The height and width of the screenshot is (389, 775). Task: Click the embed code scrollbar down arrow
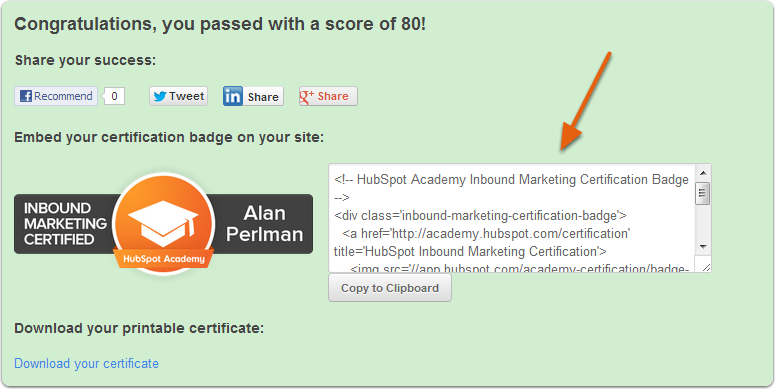[703, 247]
